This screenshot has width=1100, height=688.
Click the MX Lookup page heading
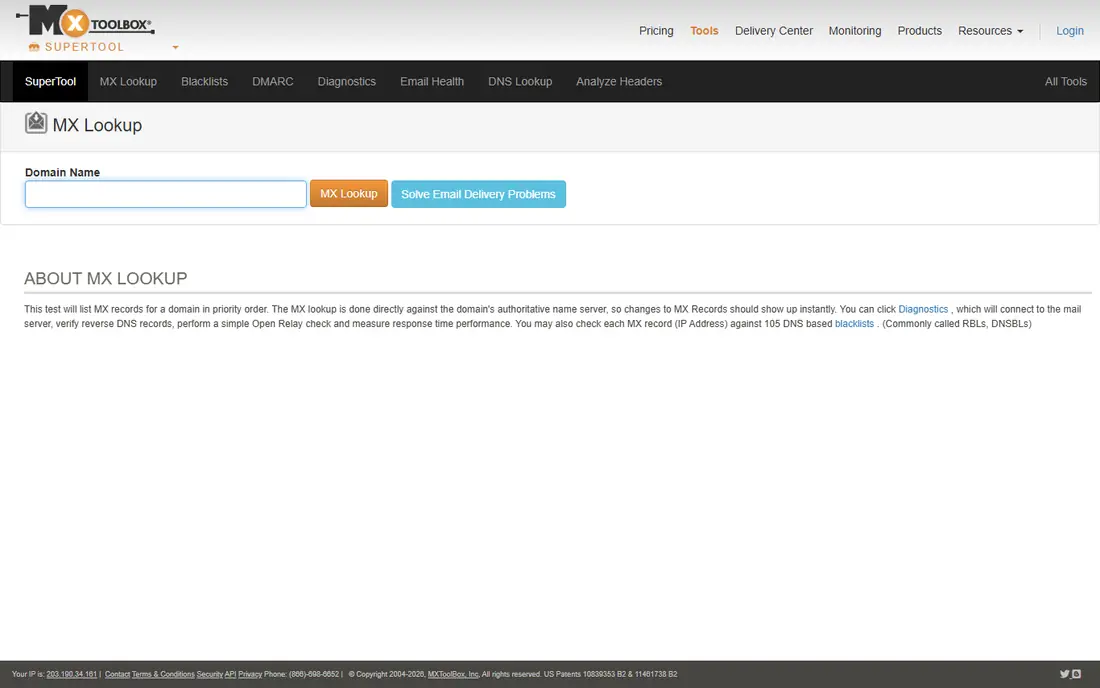click(x=98, y=125)
